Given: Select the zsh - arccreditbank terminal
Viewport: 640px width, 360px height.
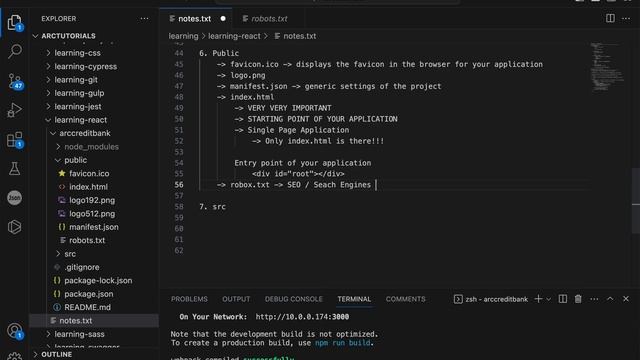Looking at the screenshot, I should (491, 299).
